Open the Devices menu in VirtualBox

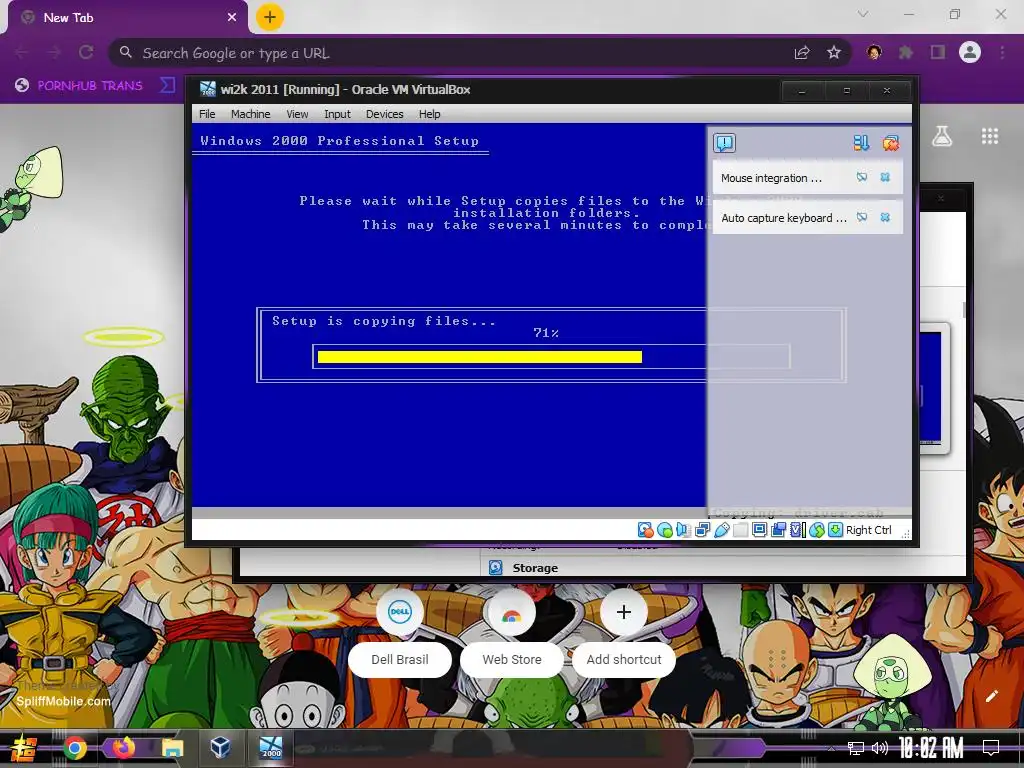pos(385,114)
